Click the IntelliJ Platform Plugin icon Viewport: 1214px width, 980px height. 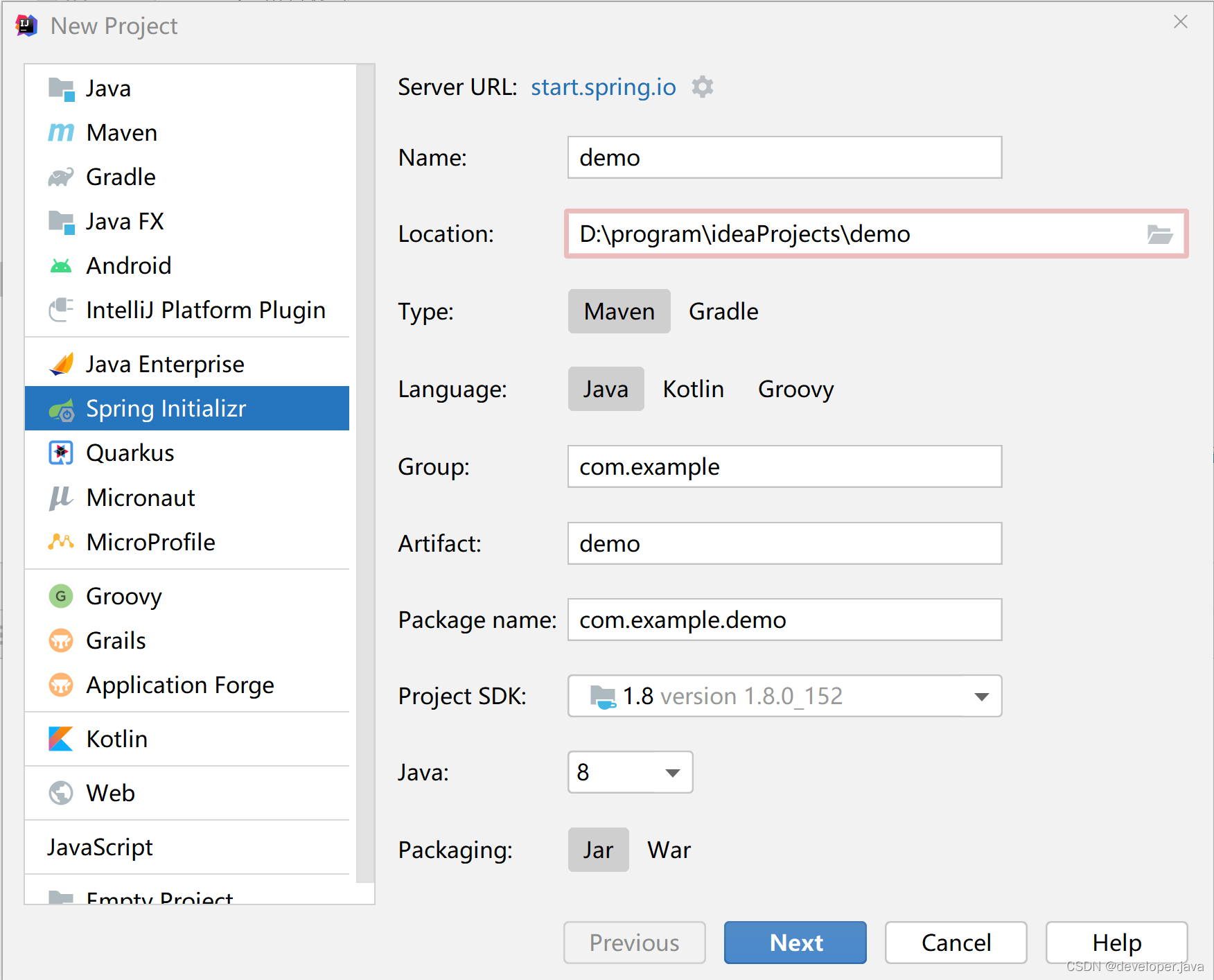pos(61,310)
